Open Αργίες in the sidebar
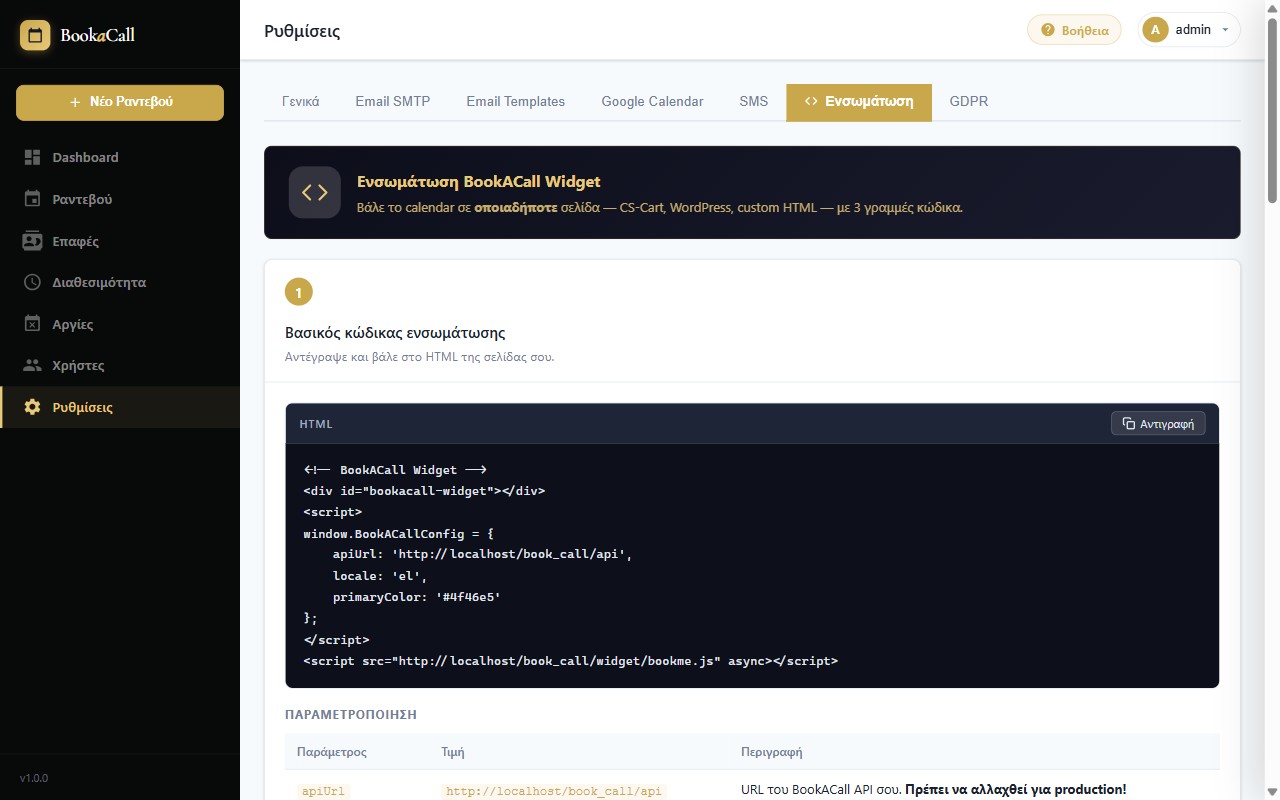The width and height of the screenshot is (1280, 800). (120, 324)
